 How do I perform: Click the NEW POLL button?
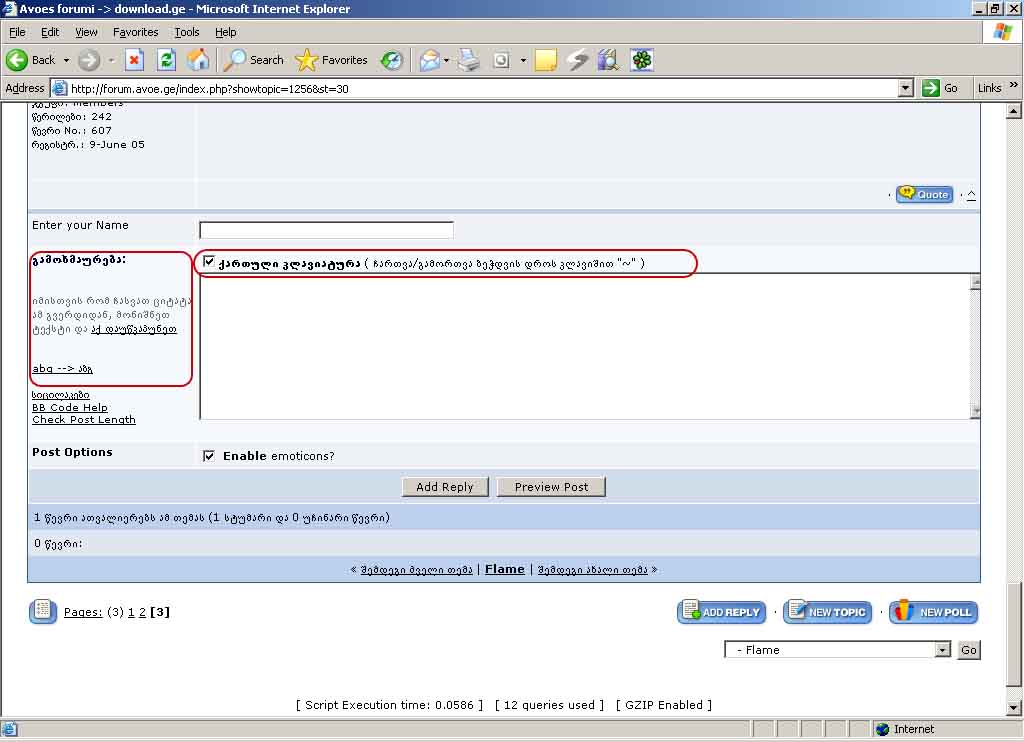coord(933,611)
